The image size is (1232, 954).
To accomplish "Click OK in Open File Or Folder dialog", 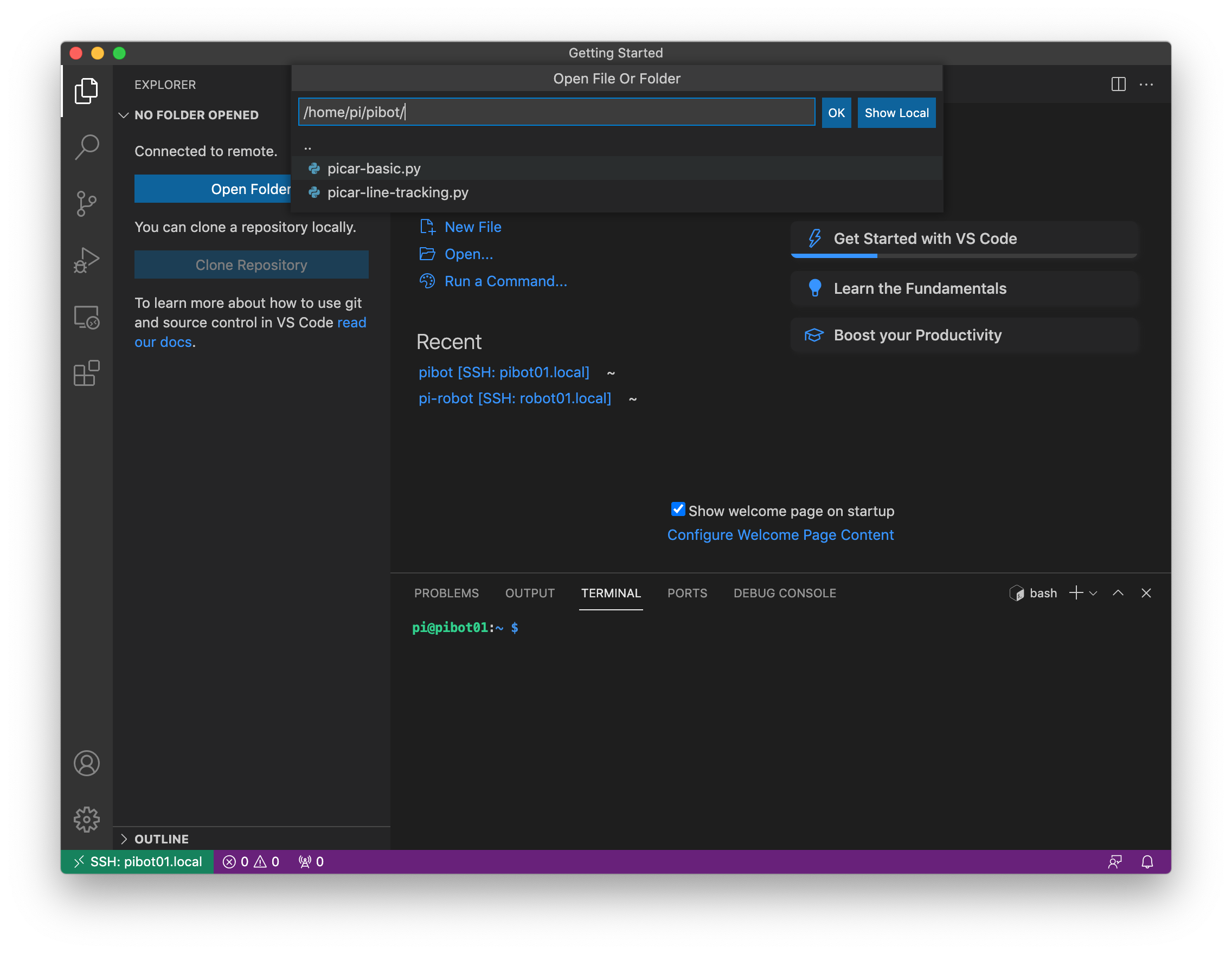I will 836,113.
